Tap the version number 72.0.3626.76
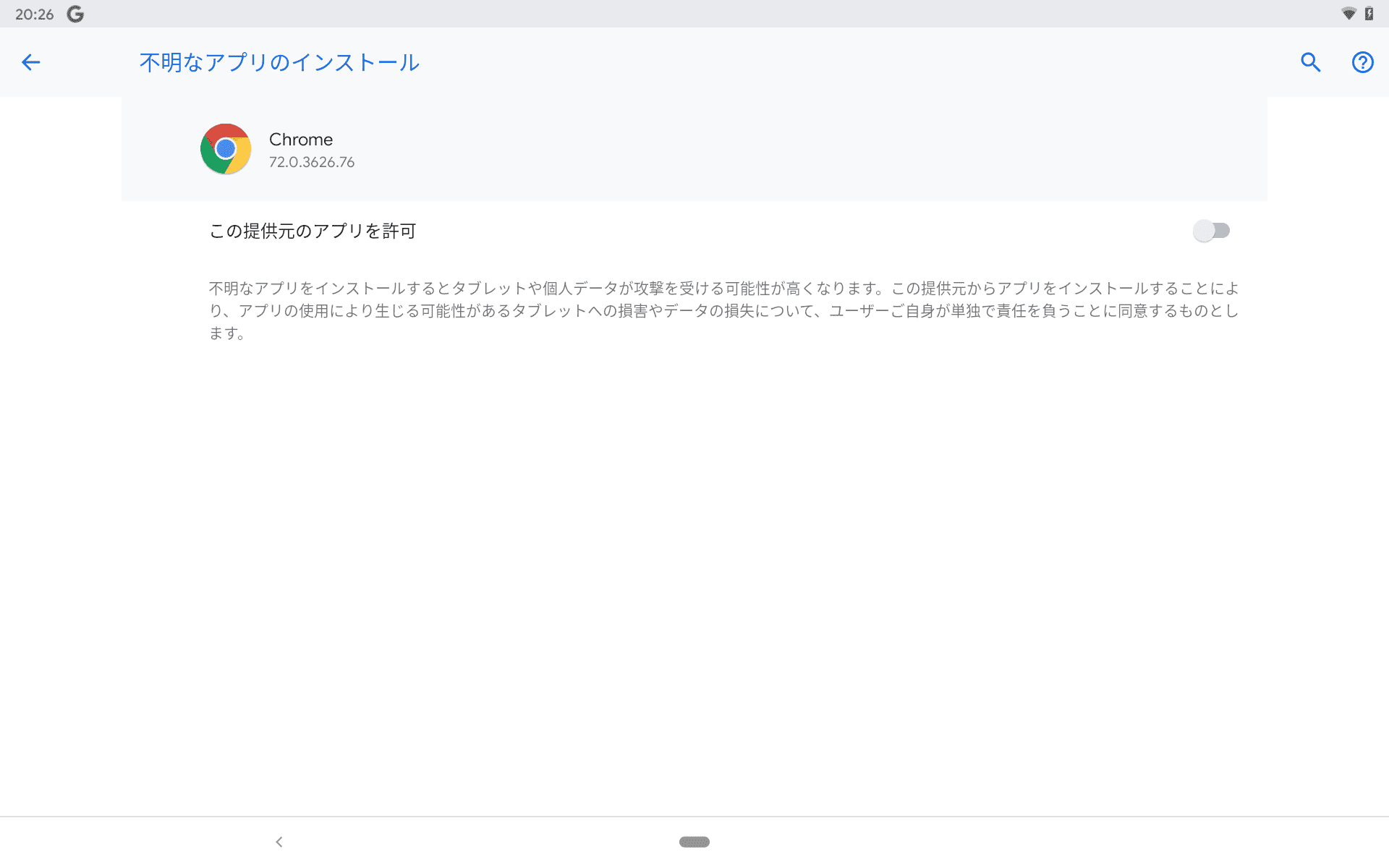 coord(312,162)
